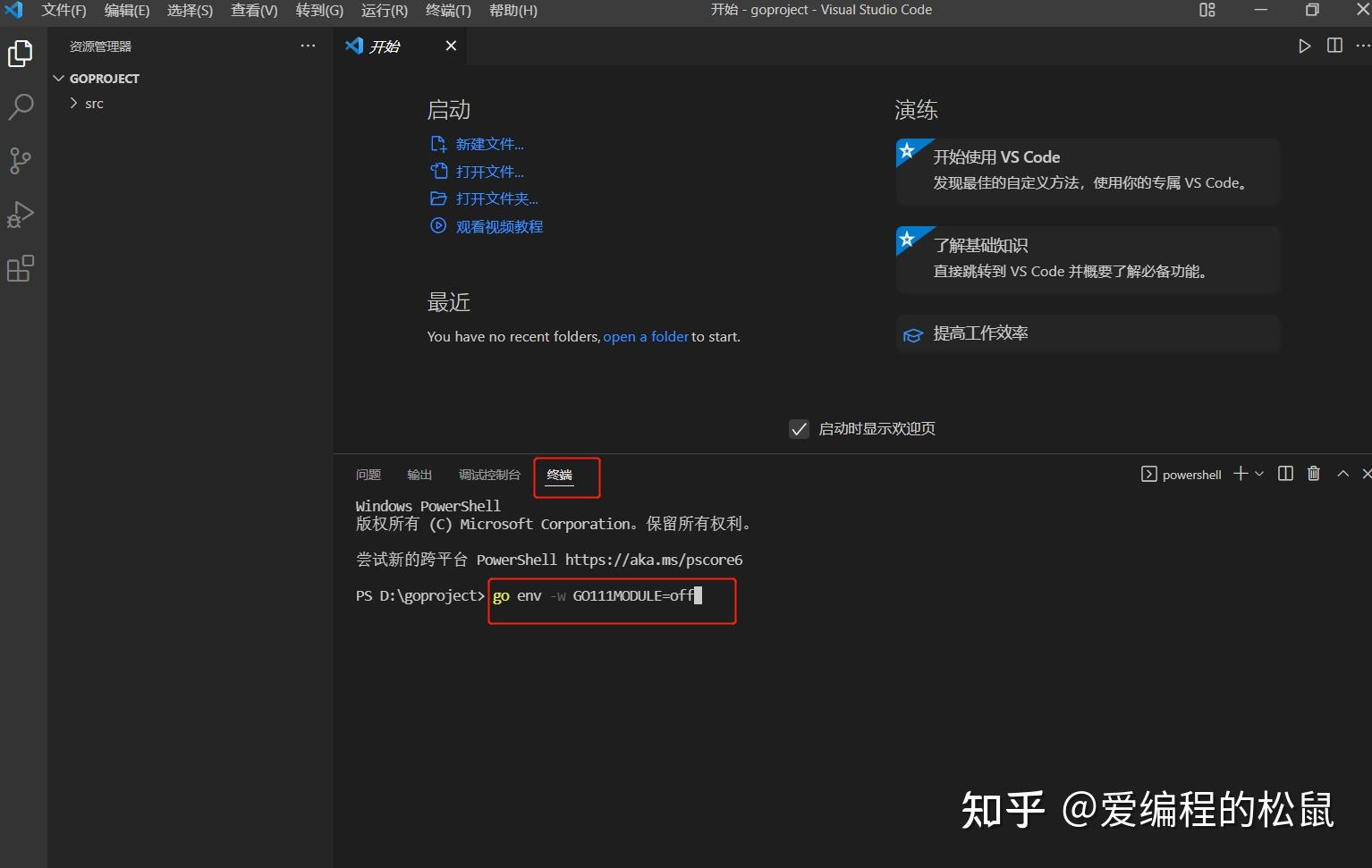Click the 'open a folder' link
Screen dimensions: 1372x868
pos(646,337)
